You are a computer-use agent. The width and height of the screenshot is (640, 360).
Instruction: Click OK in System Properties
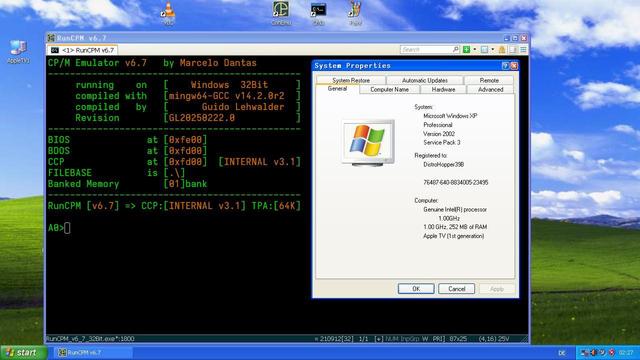[x=416, y=289]
